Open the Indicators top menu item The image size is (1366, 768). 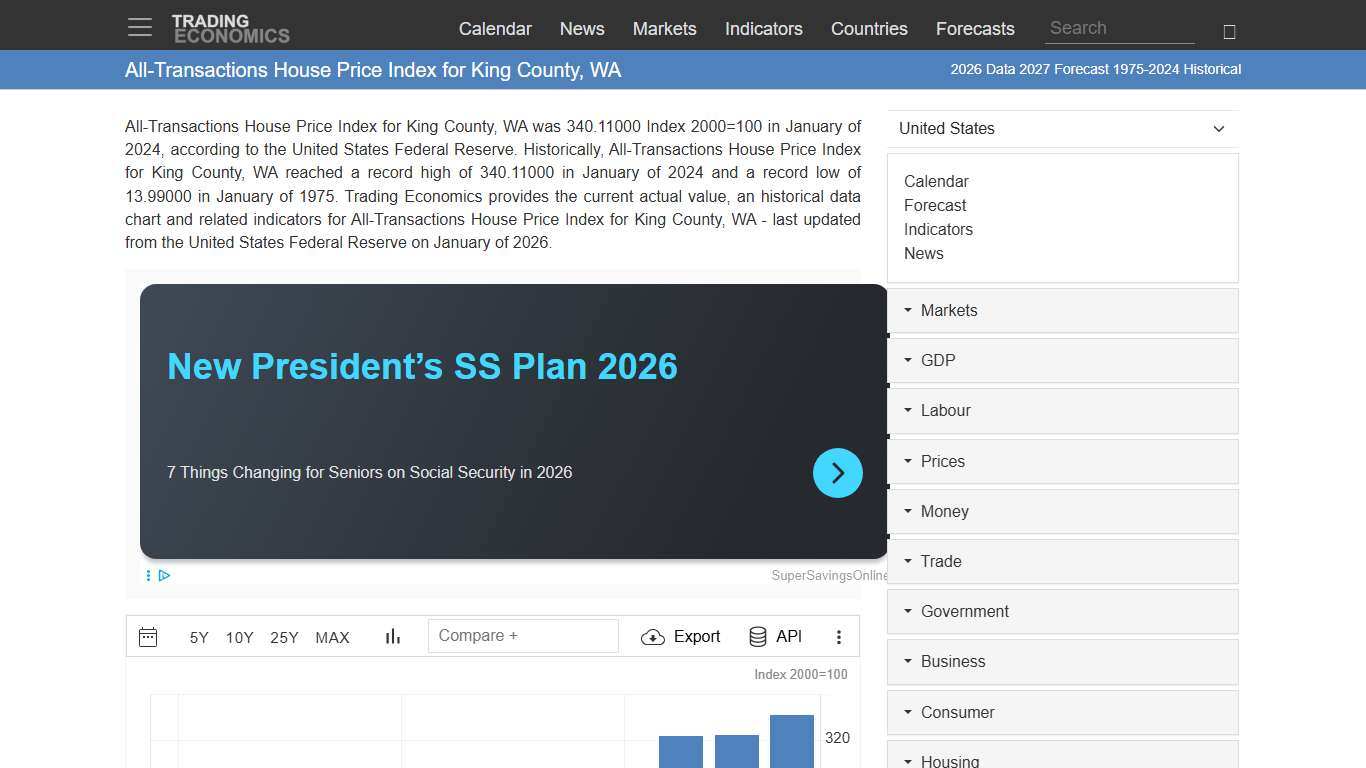pyautogui.click(x=763, y=29)
